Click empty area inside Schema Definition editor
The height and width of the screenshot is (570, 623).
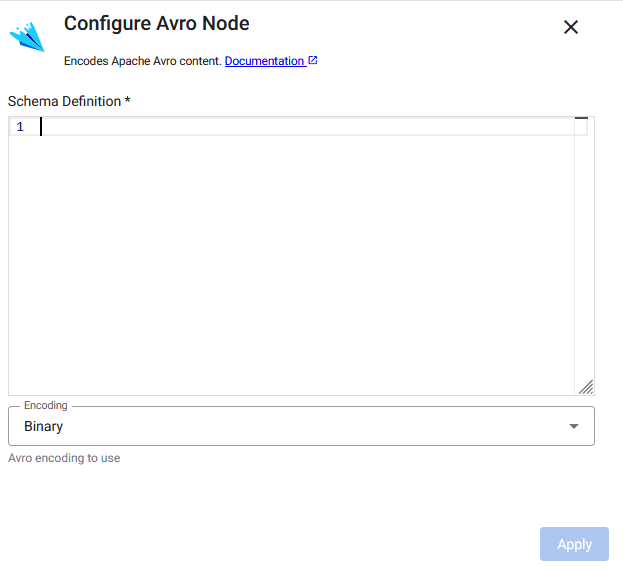pyautogui.click(x=290, y=260)
